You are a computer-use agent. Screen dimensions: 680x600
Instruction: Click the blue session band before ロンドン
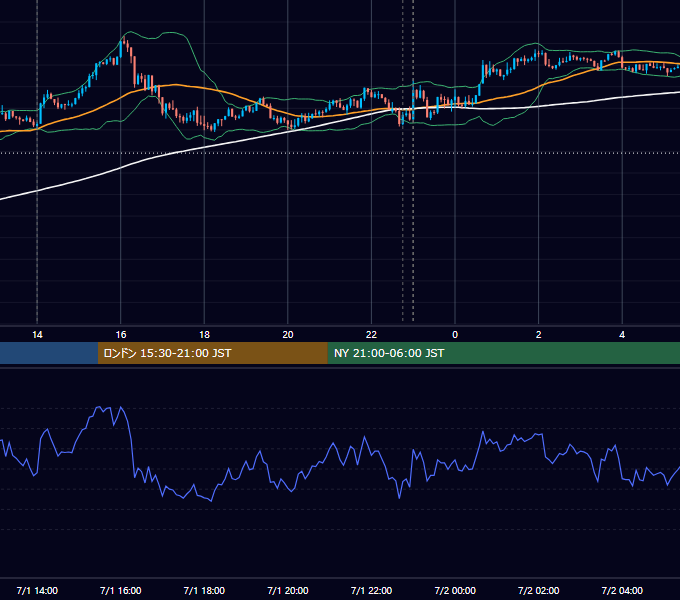coord(49,353)
